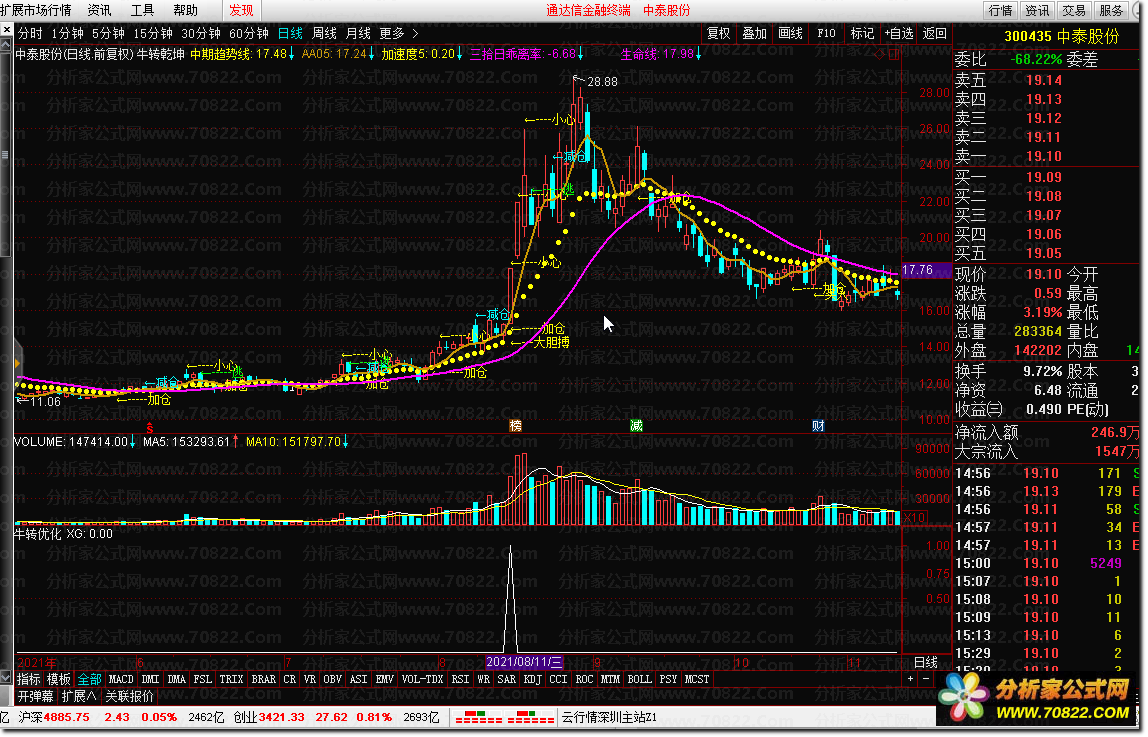Switch indicator to KDJ
This screenshot has width=1148, height=737.
pyautogui.click(x=532, y=678)
